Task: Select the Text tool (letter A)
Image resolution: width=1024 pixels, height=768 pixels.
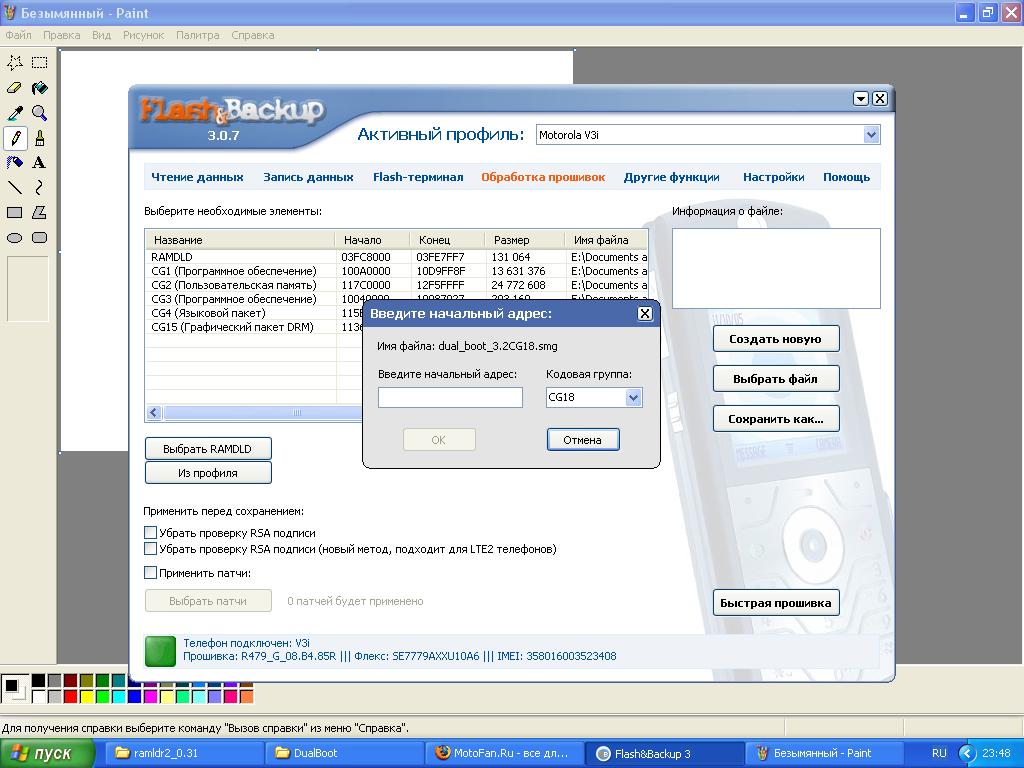Action: 40,163
